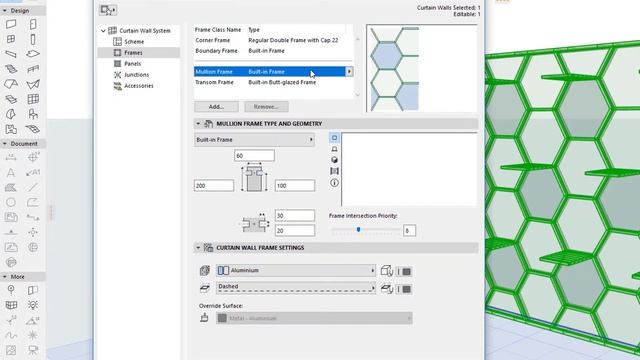Screen dimensions: 640x360
Task: Select the Shell tool in Design toolbox
Action: [x=33, y=84]
